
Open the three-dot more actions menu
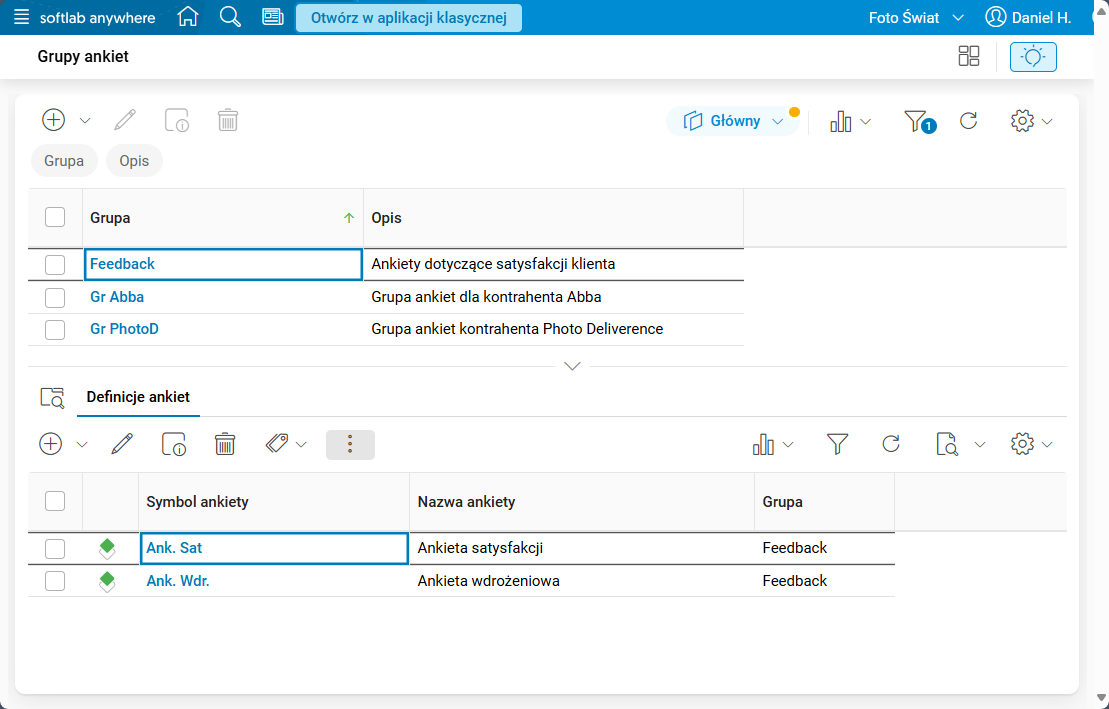tap(350, 445)
